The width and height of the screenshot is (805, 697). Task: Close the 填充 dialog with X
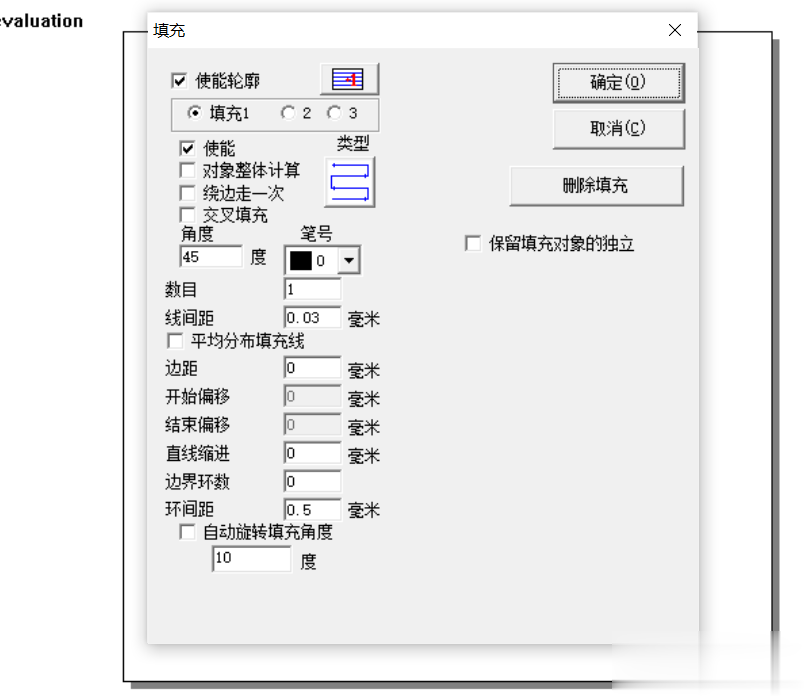(675, 30)
